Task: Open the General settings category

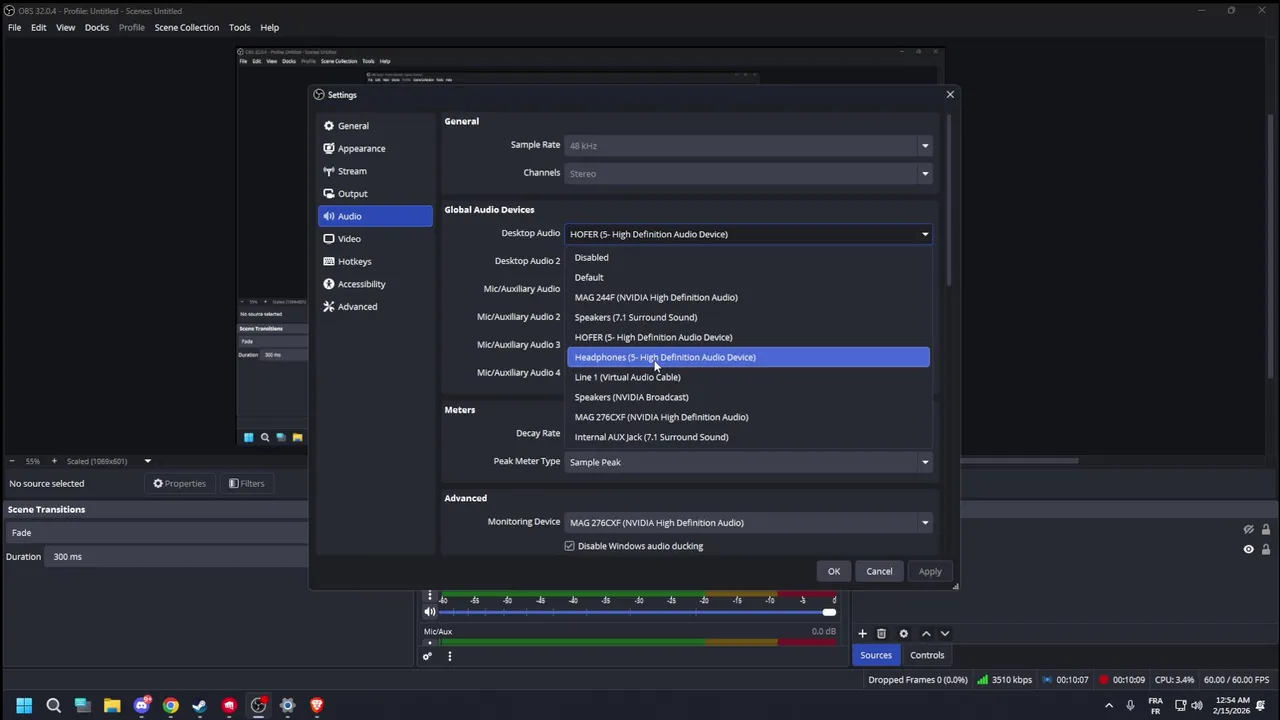Action: pyautogui.click(x=375, y=126)
